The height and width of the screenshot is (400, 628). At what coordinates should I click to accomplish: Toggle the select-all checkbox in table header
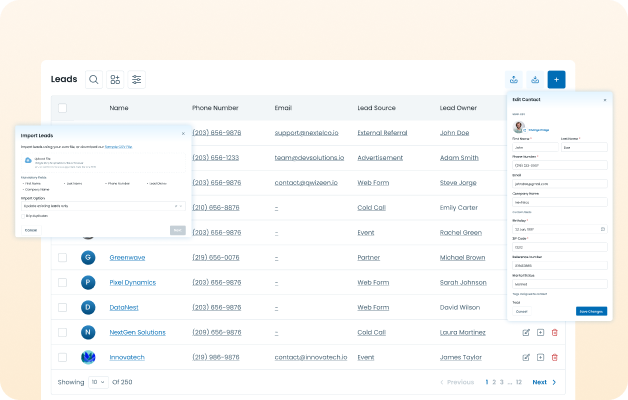point(63,107)
